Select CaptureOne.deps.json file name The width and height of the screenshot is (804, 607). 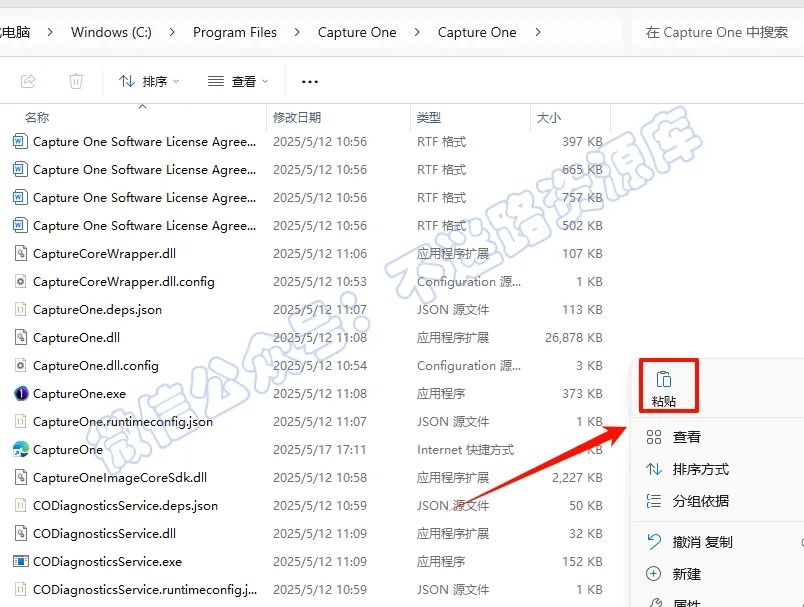pos(97,310)
